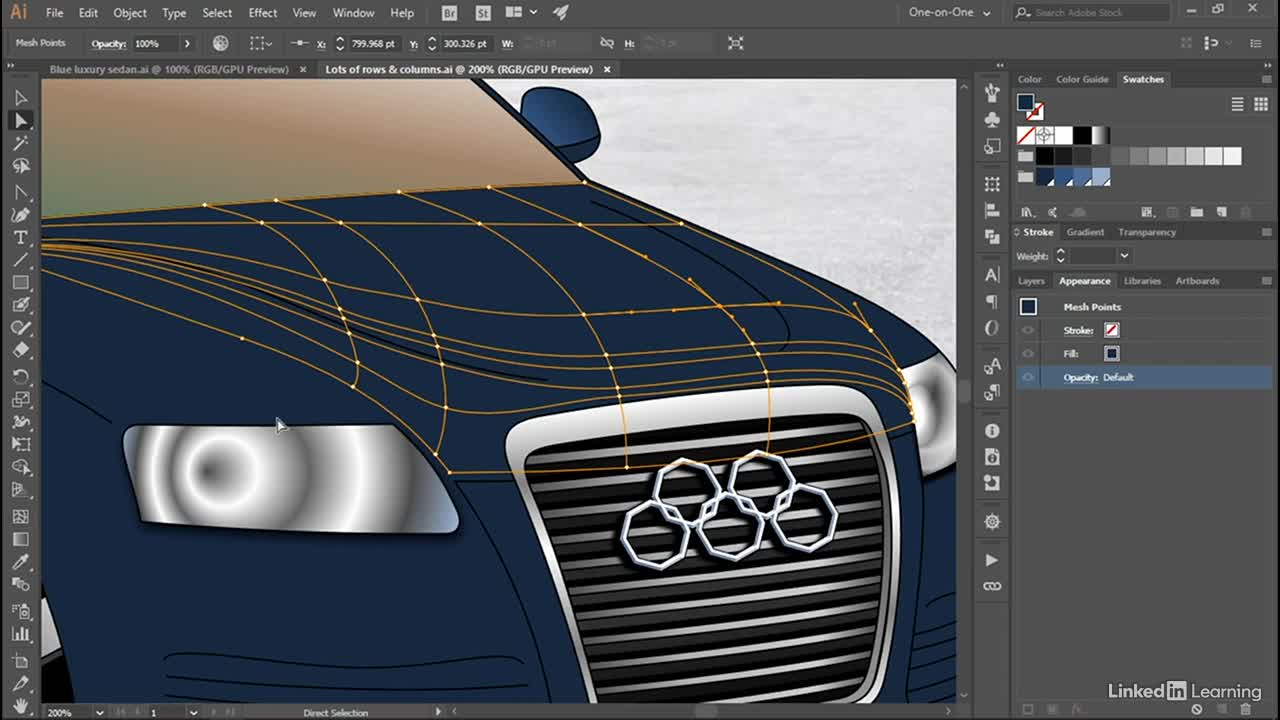Select the Curvature tool
The height and width of the screenshot is (720, 1280).
[x=20, y=215]
